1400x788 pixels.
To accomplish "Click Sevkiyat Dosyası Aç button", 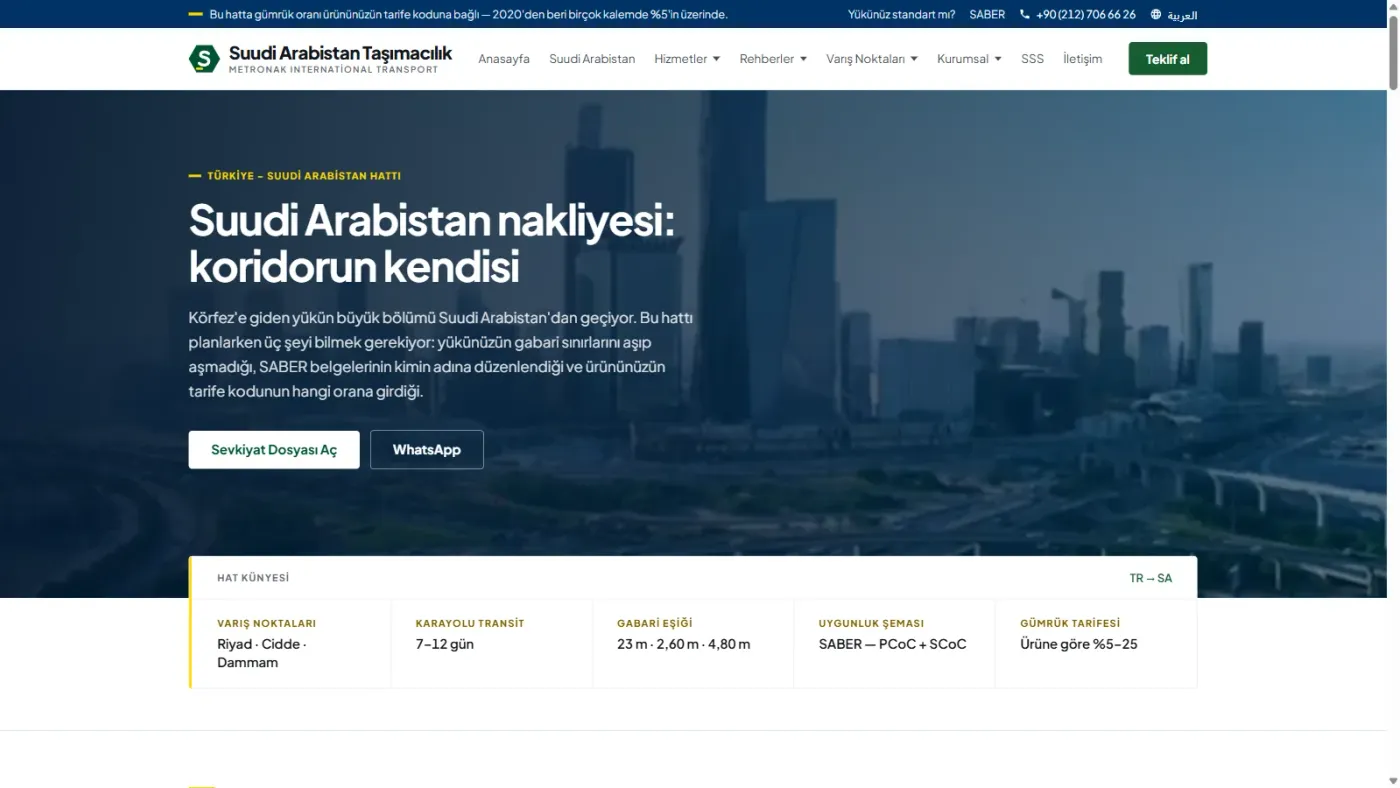I will coord(274,450).
